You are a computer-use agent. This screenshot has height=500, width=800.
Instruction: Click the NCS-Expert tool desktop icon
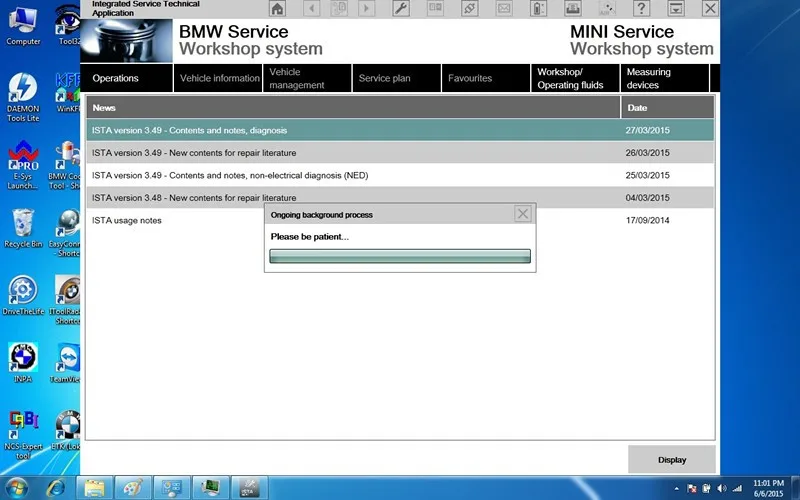pyautogui.click(x=23, y=435)
